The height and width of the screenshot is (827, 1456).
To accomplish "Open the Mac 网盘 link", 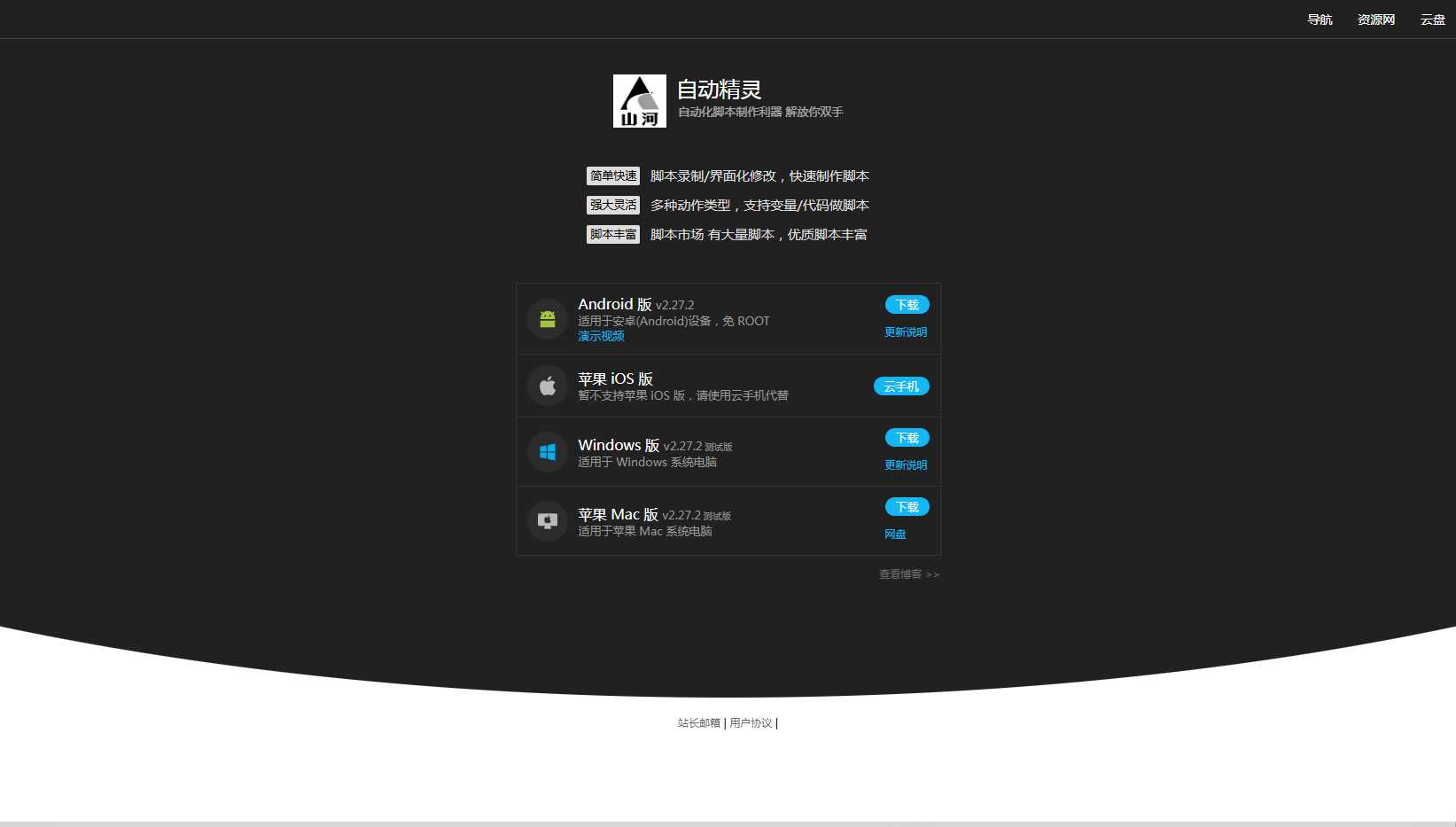I will click(895, 534).
